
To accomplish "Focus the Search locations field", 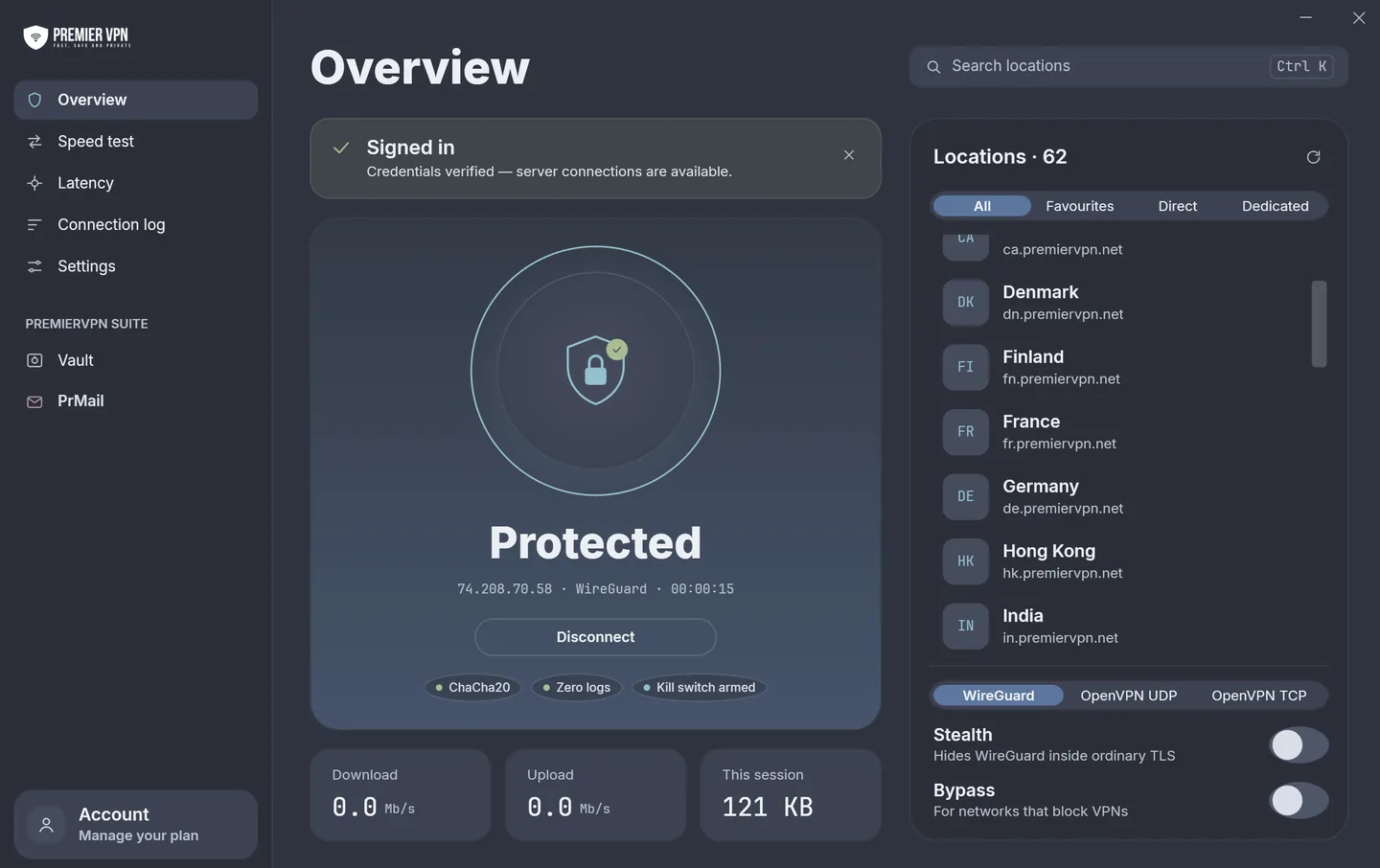I will (1129, 67).
